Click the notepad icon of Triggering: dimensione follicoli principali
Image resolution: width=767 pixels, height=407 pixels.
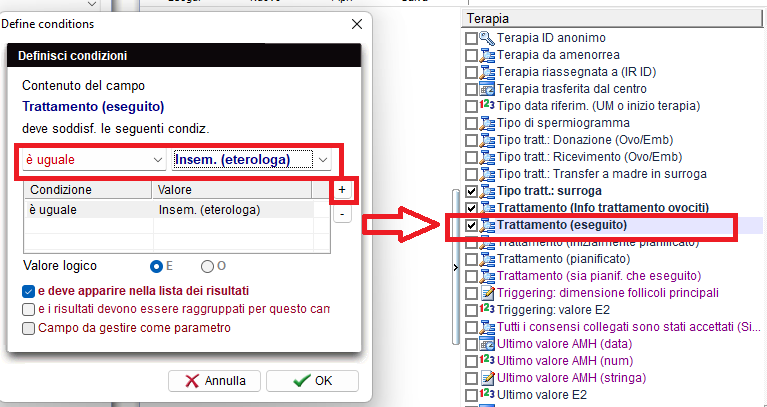pyautogui.click(x=487, y=293)
